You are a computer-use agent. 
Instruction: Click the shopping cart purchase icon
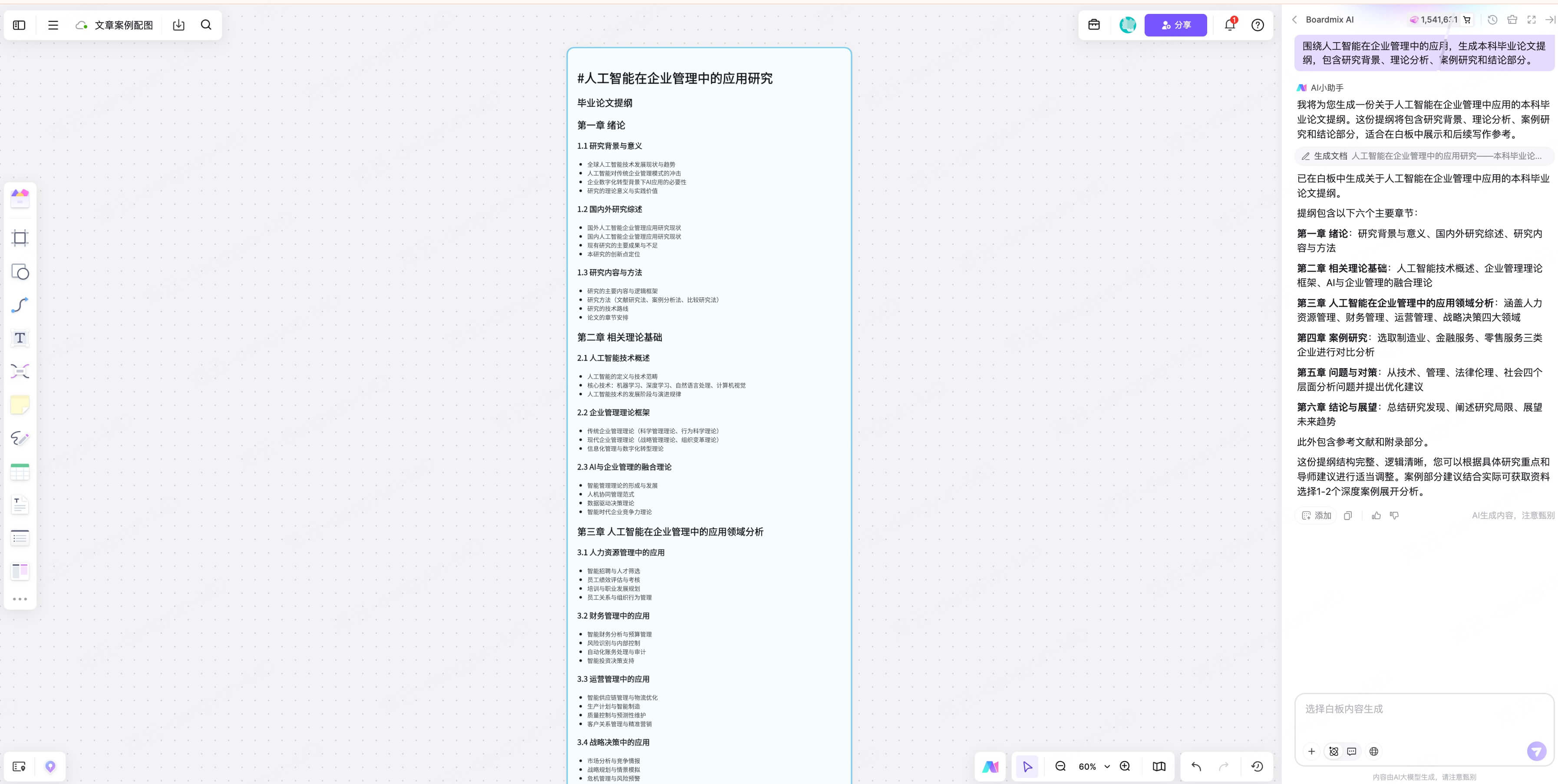1467,20
